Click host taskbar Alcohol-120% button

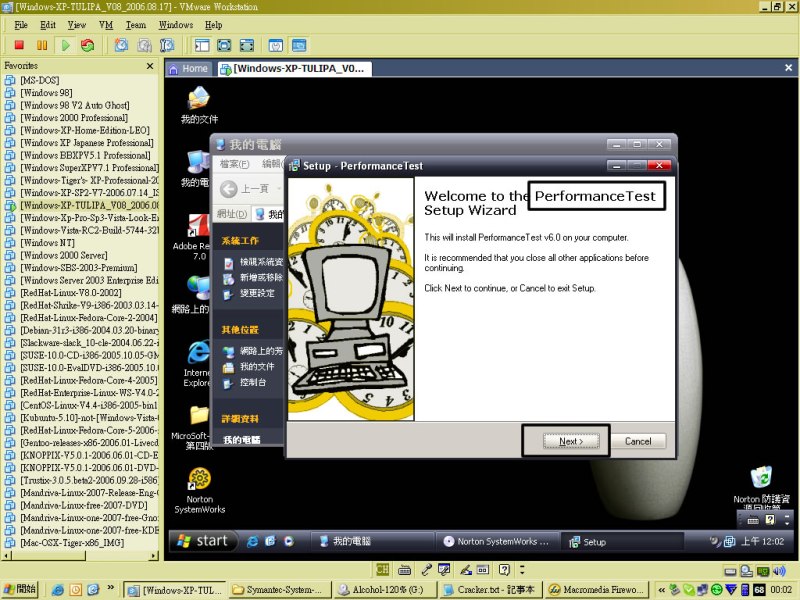pyautogui.click(x=384, y=590)
